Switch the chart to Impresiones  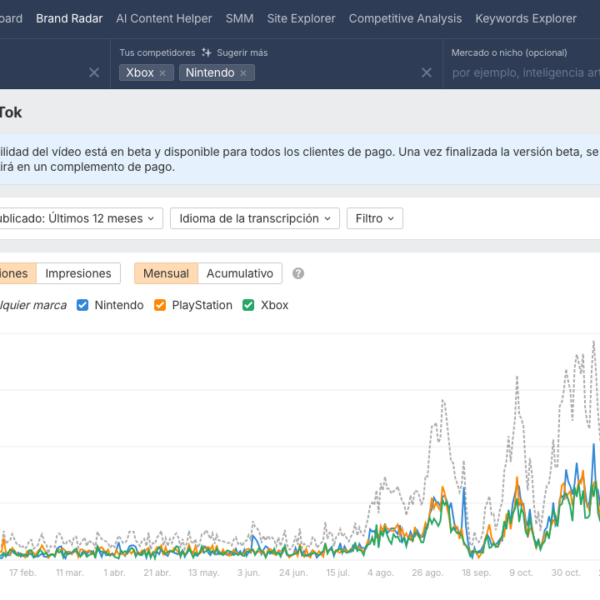79,273
